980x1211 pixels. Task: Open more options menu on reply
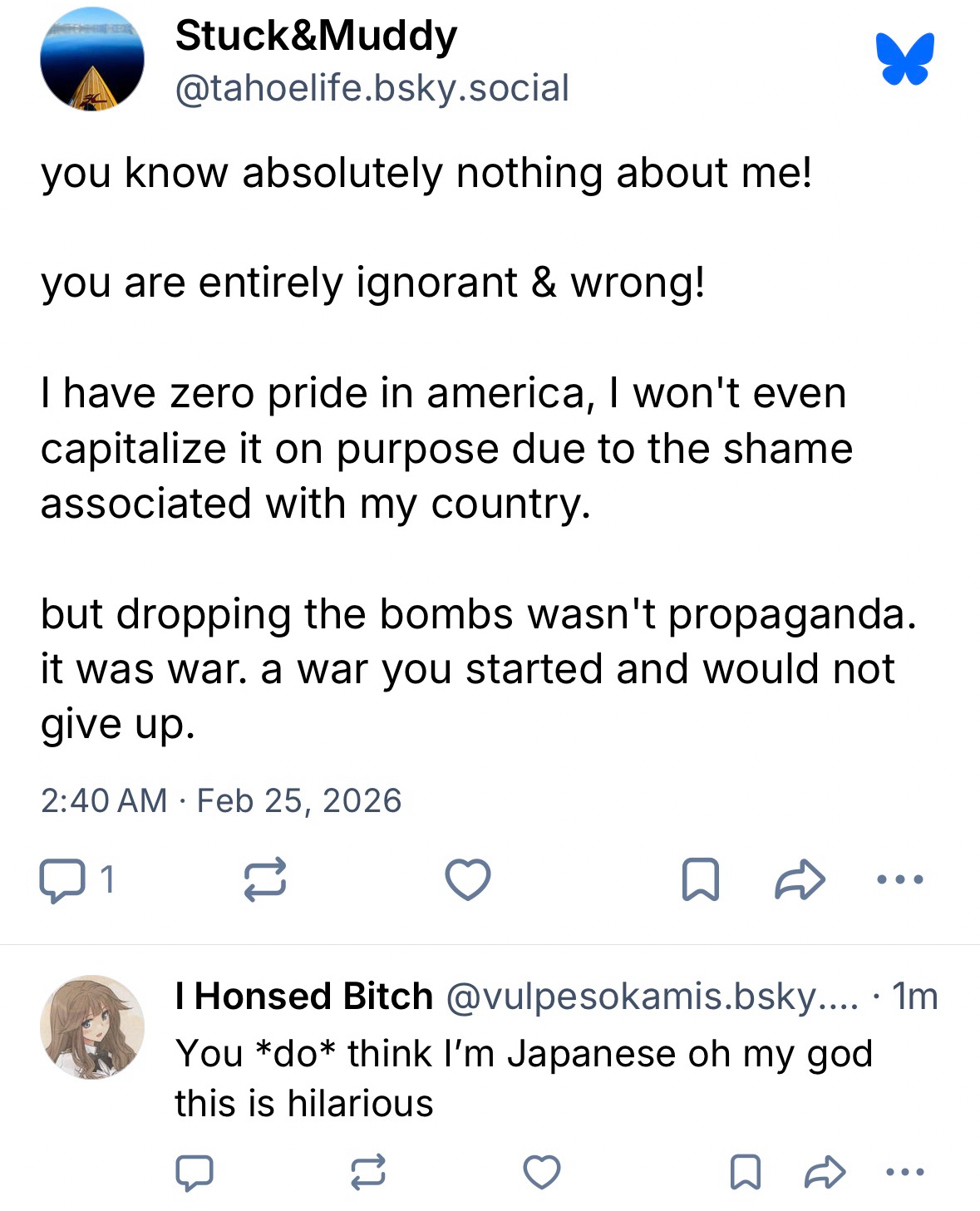905,1172
